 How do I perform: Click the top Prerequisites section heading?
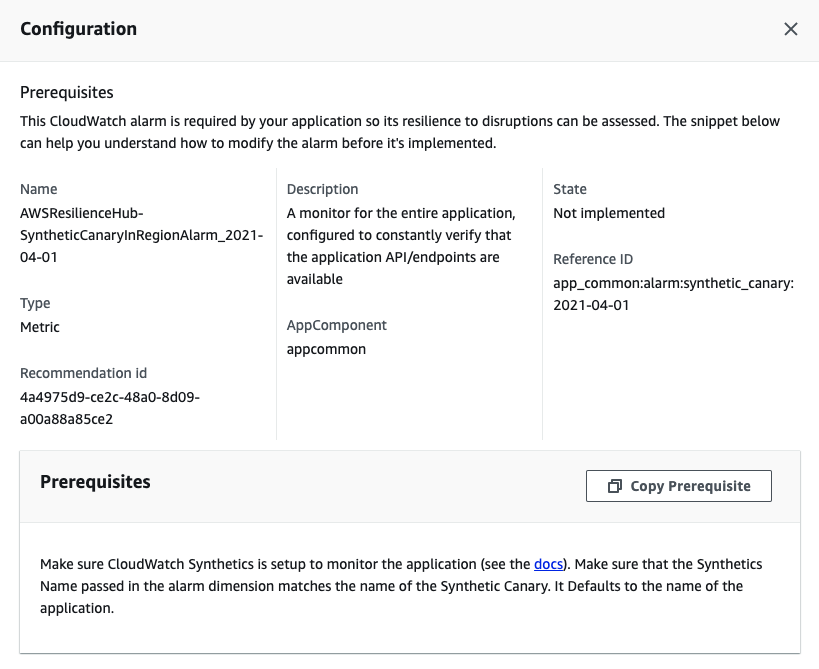67,93
